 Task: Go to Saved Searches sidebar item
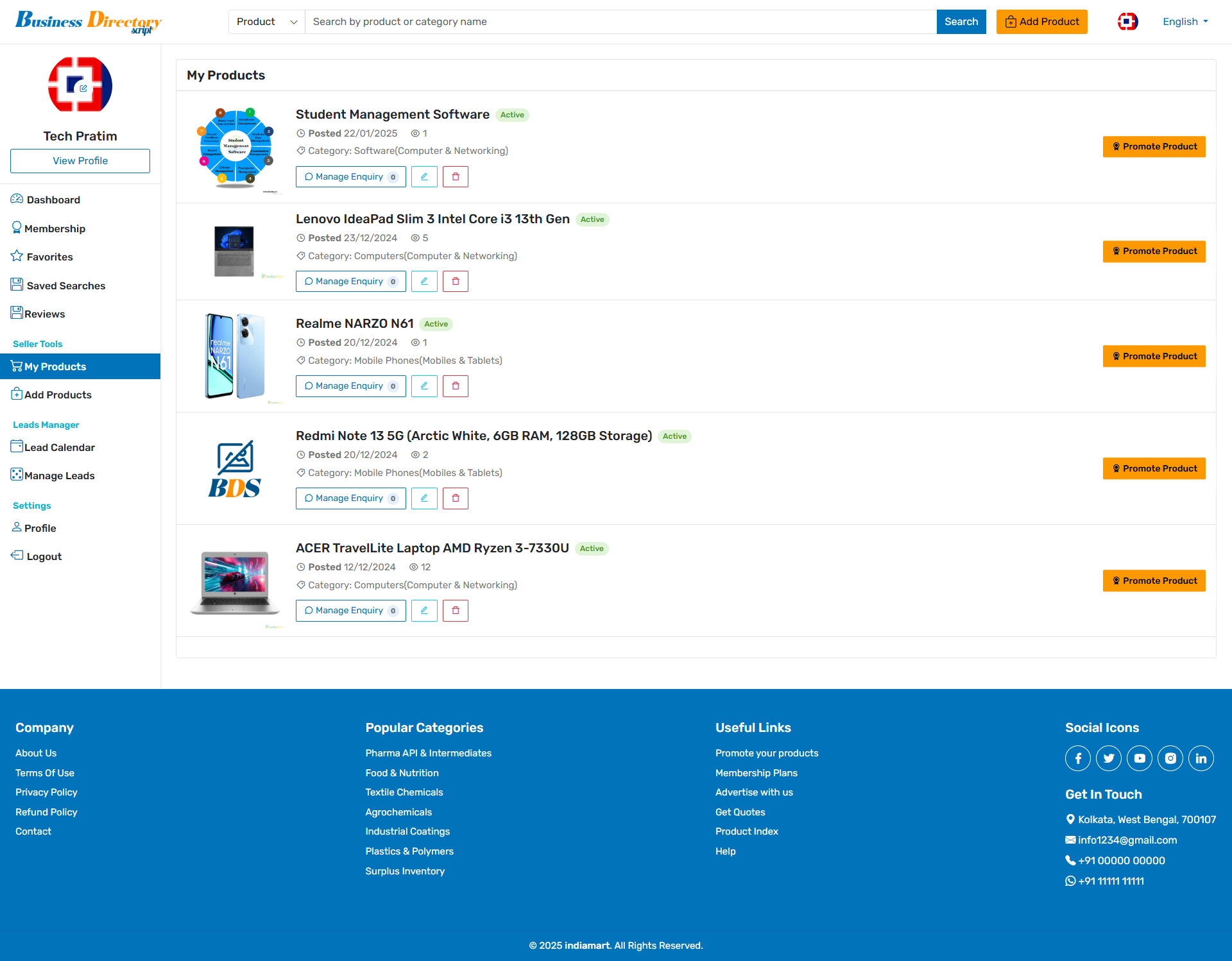[x=65, y=286]
